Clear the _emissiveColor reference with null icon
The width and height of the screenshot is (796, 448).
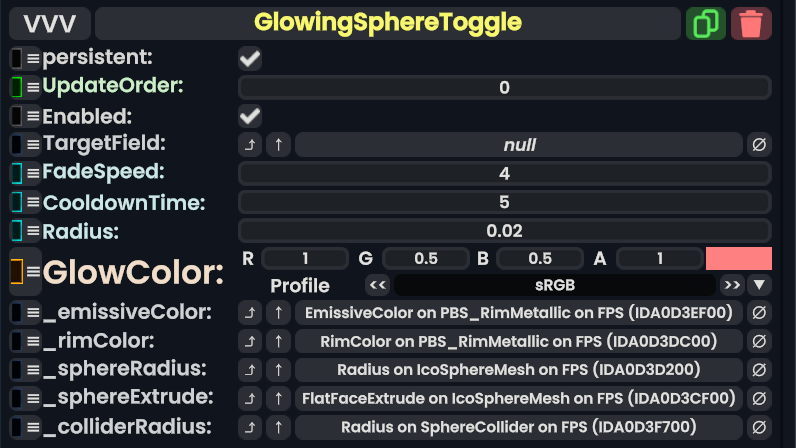coord(759,313)
